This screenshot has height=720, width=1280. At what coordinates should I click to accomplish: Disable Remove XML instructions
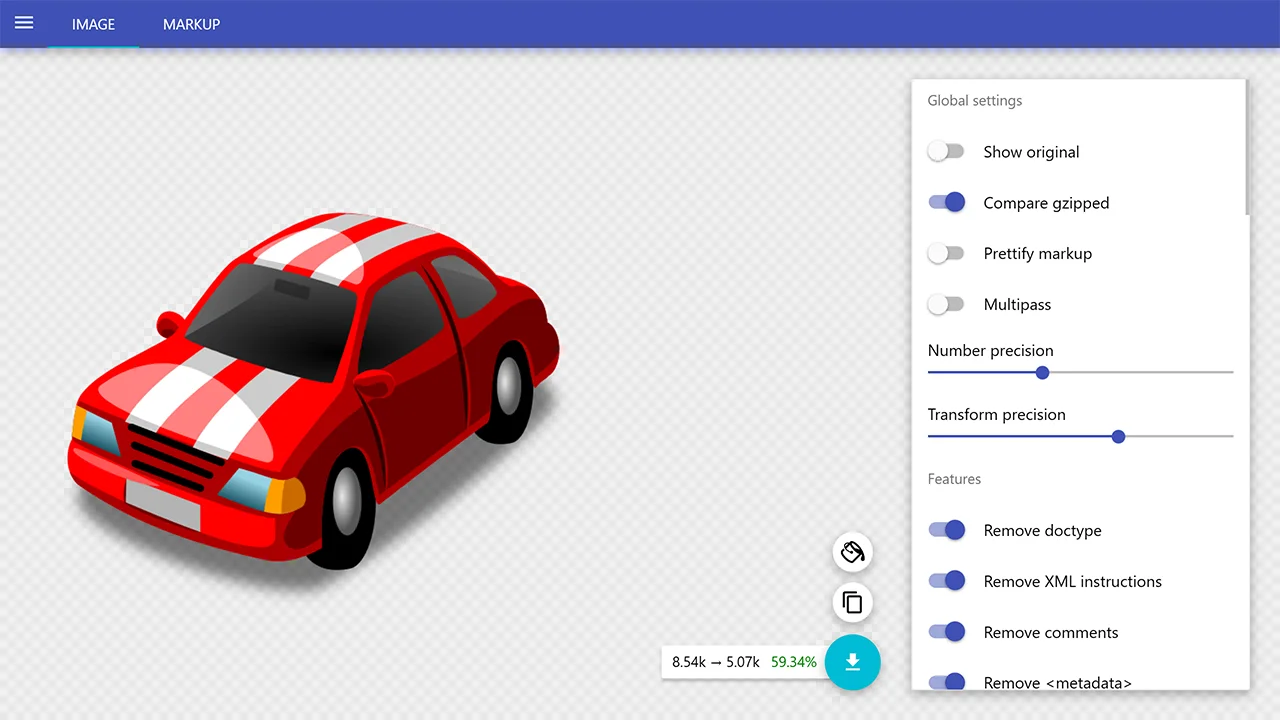(946, 581)
